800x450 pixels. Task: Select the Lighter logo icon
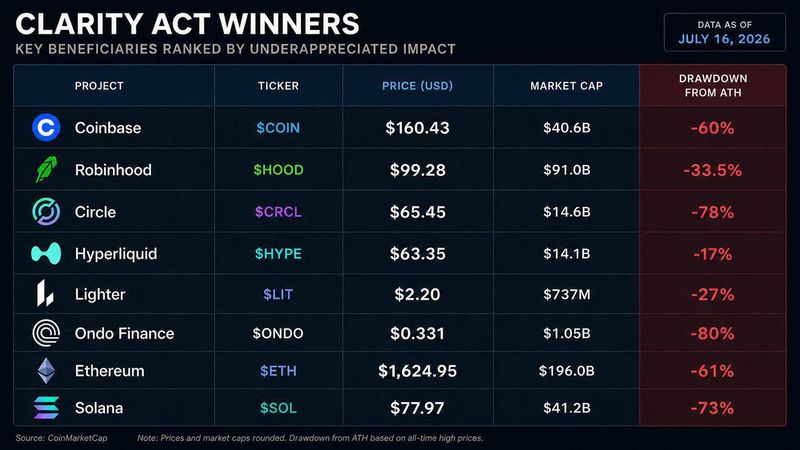(45, 293)
